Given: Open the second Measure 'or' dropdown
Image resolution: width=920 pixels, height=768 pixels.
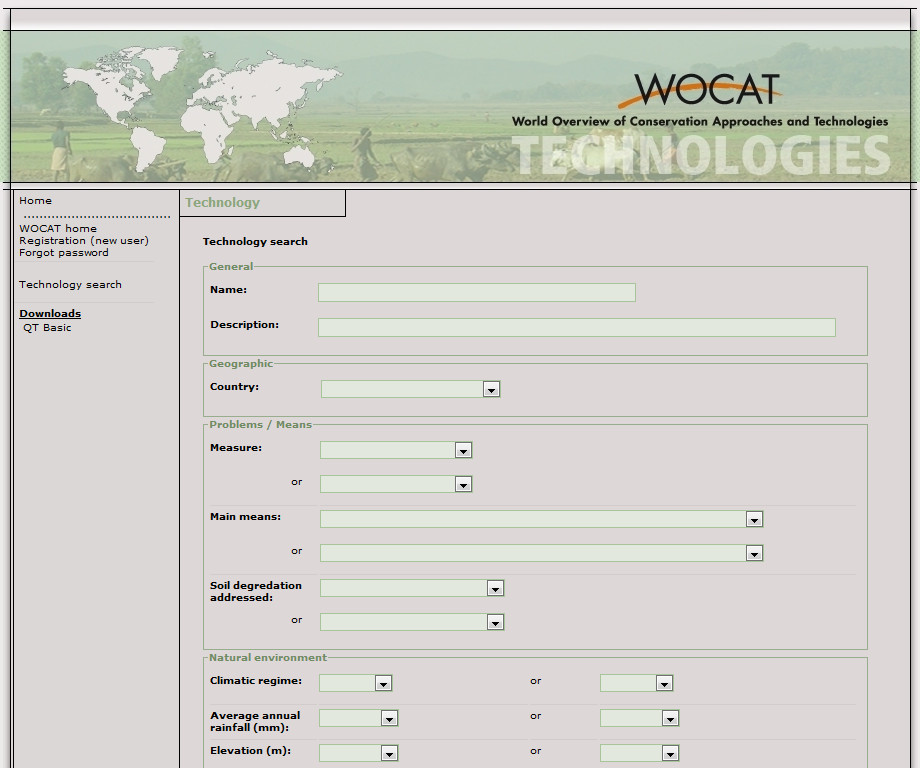Looking at the screenshot, I should pos(395,484).
